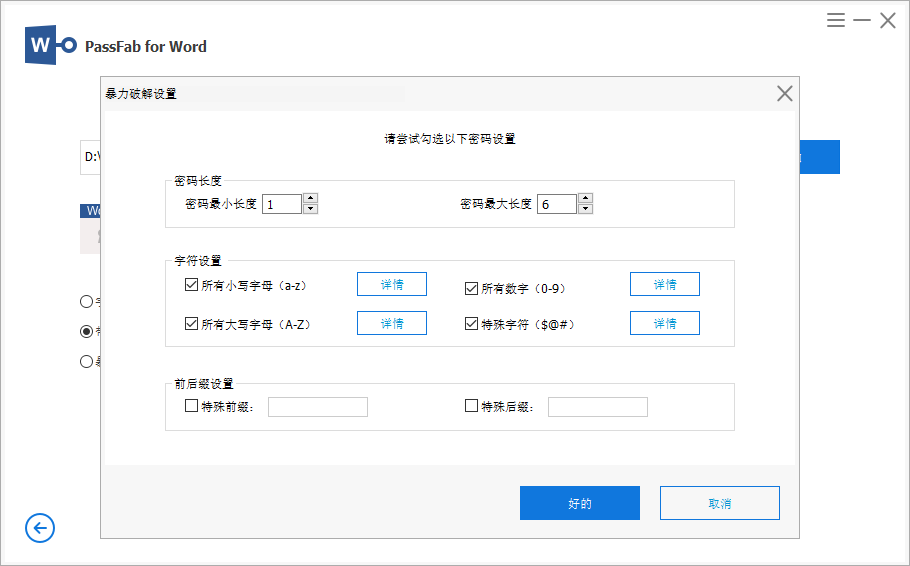Toggle 所有数字 (0-9) checkbox
The height and width of the screenshot is (566, 910).
[471, 288]
